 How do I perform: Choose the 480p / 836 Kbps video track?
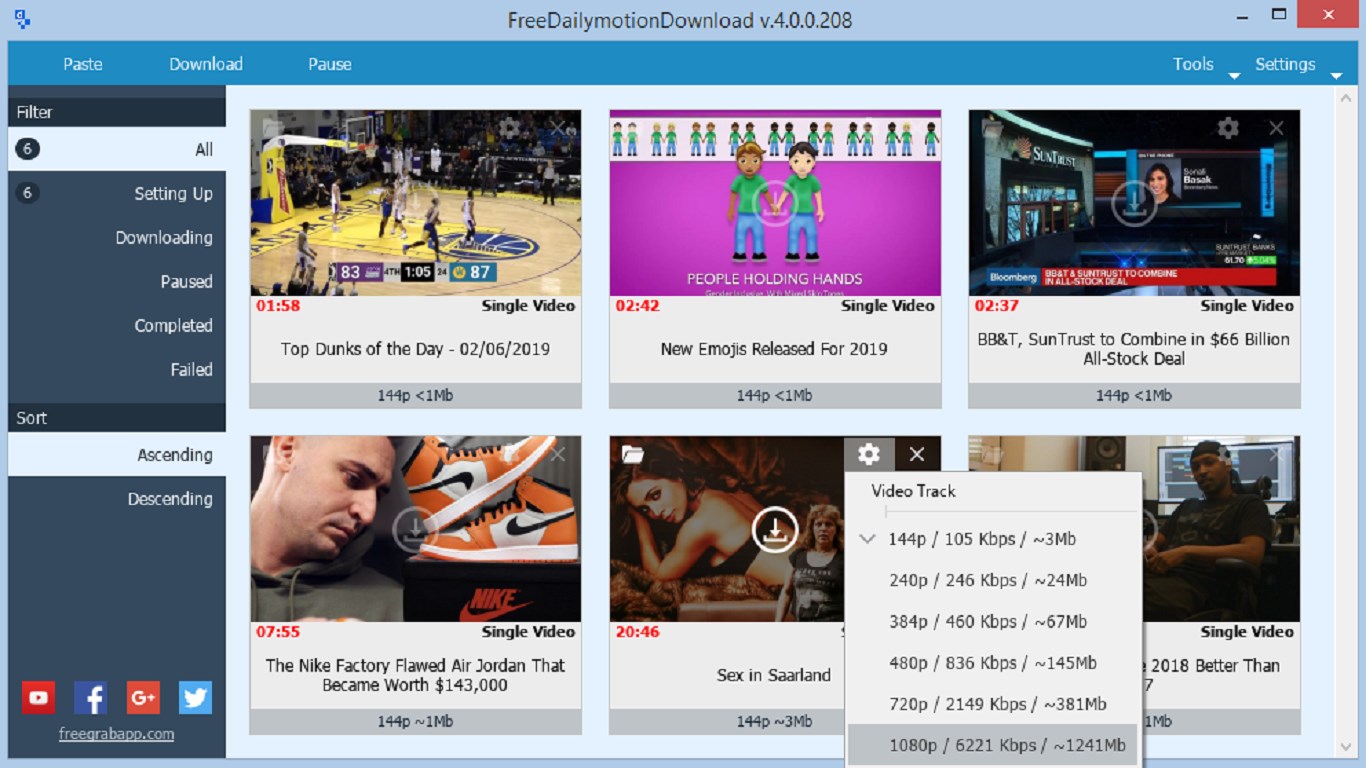pyautogui.click(x=992, y=663)
